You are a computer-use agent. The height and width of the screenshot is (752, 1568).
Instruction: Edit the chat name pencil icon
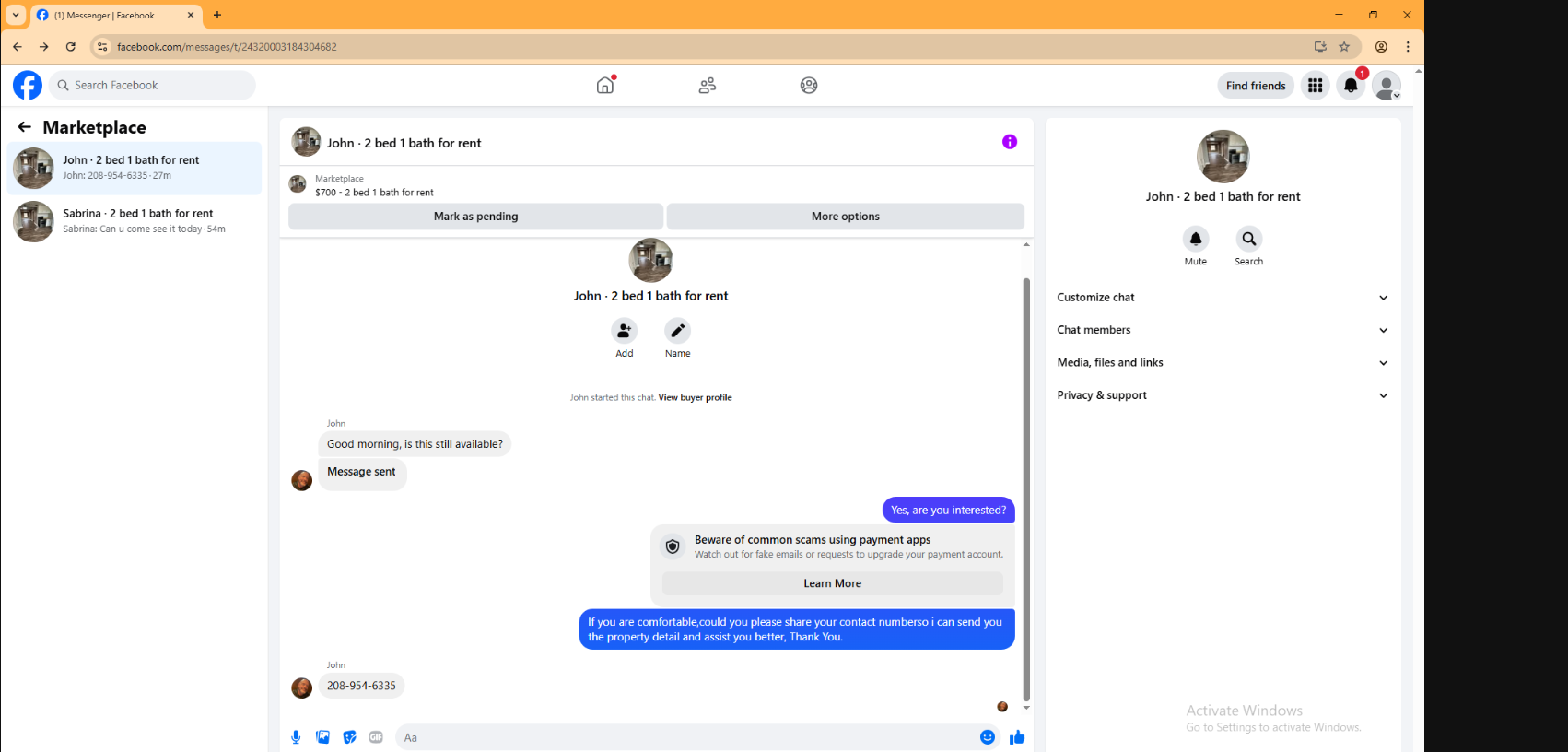tap(678, 331)
